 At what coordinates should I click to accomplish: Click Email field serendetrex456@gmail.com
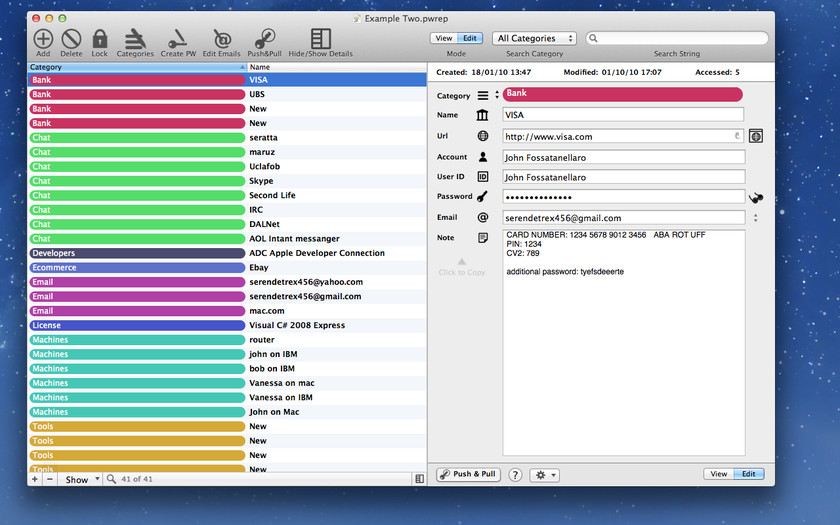tap(624, 218)
